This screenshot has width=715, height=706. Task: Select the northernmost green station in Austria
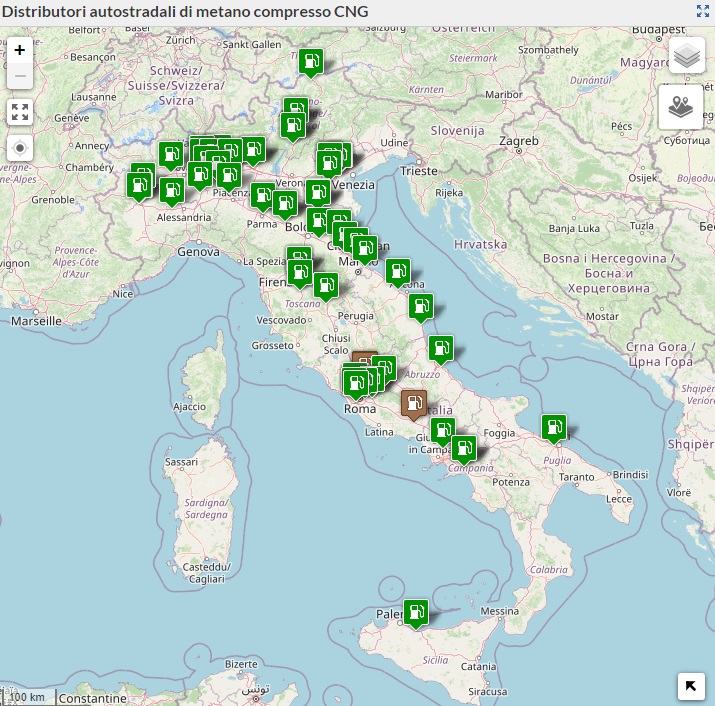coord(311,63)
